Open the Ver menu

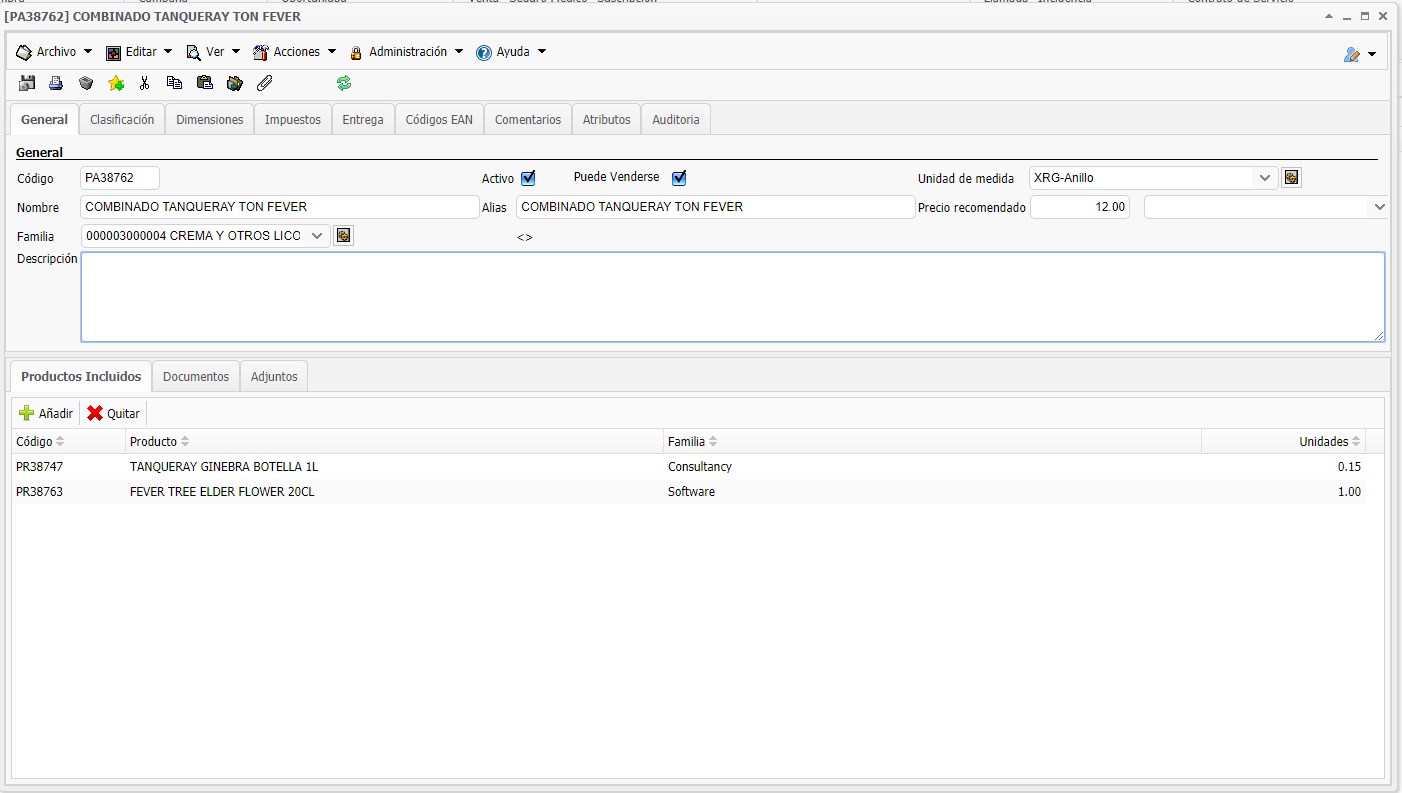[x=213, y=52]
